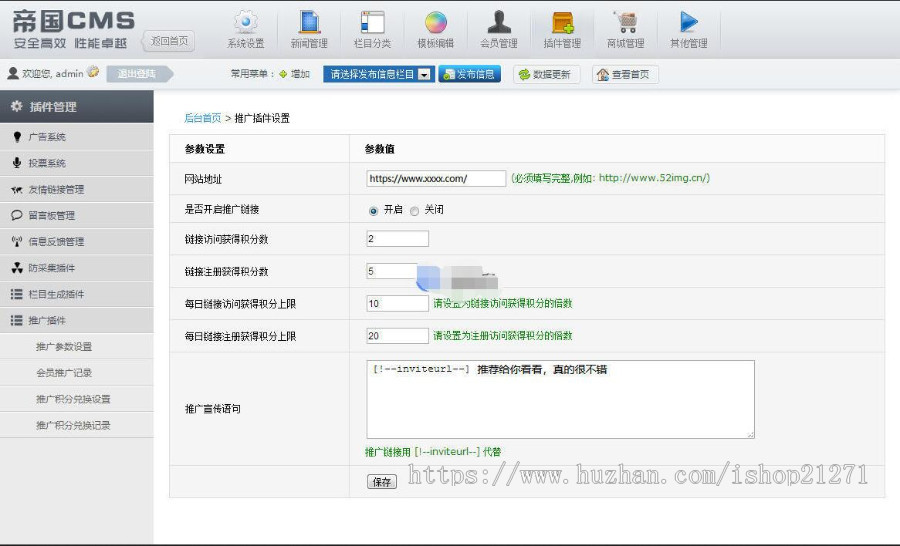Click the 推广插件 list icon

pos(17,320)
